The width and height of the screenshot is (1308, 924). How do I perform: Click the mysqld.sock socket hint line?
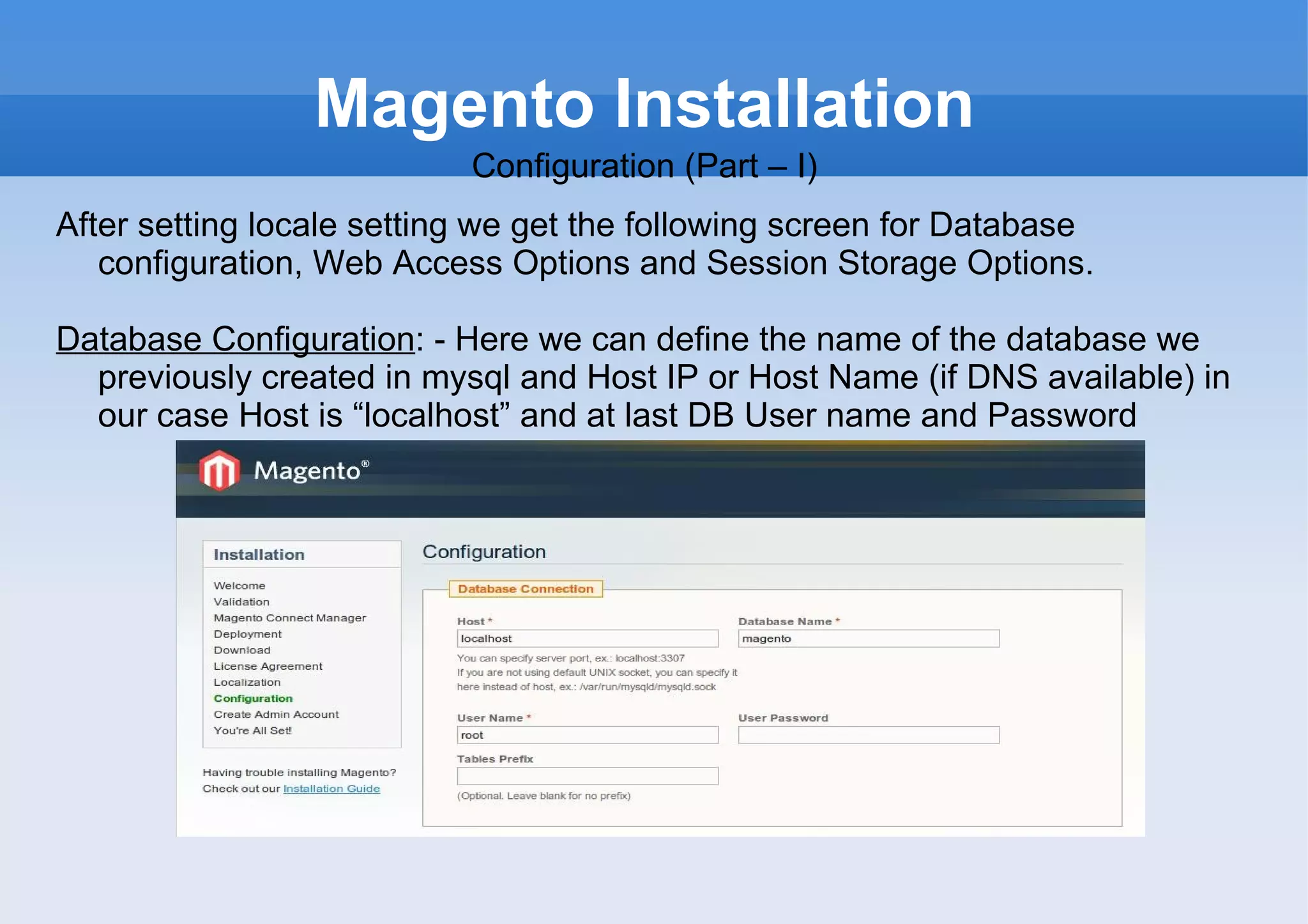(x=586, y=687)
